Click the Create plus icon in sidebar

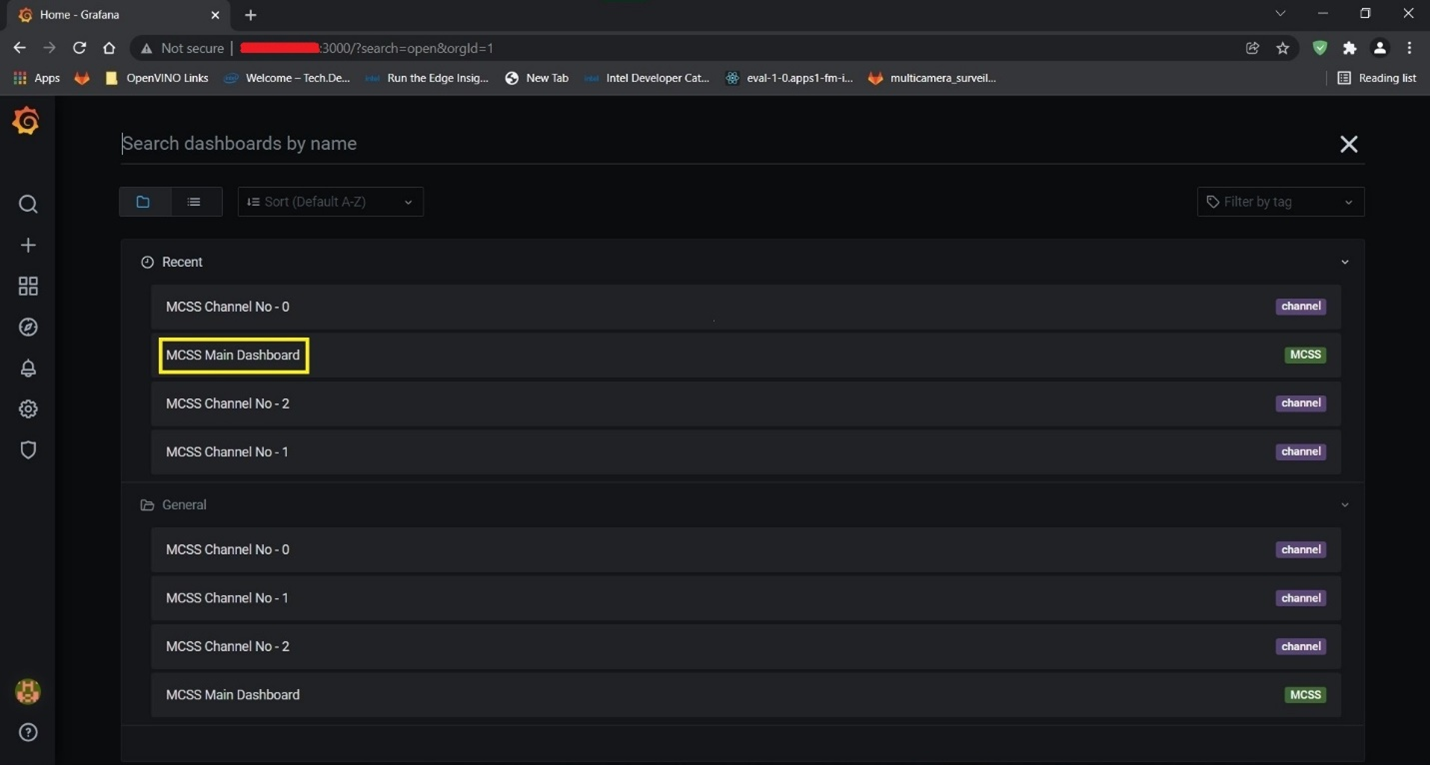click(28, 245)
